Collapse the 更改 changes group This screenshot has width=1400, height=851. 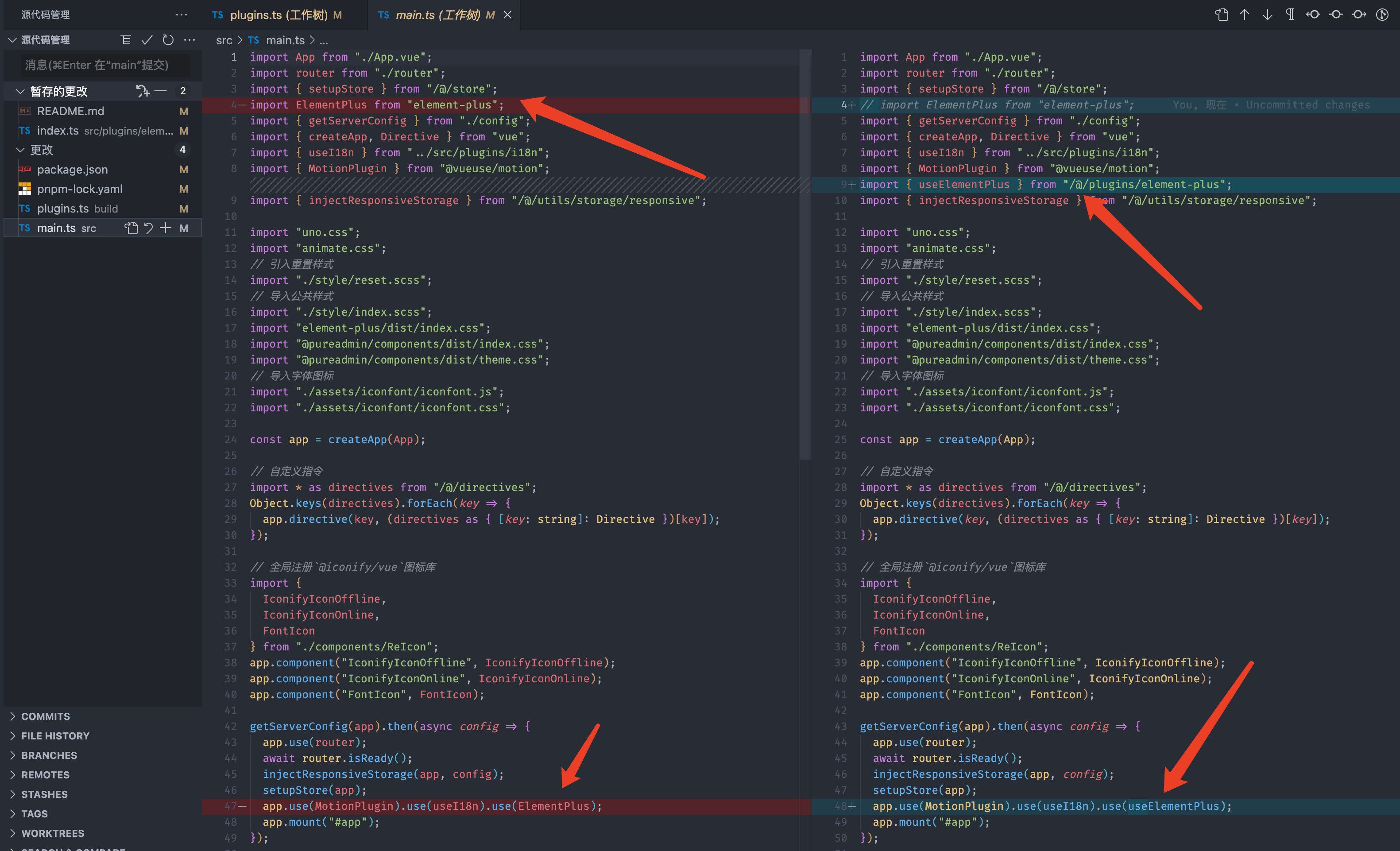coord(20,150)
